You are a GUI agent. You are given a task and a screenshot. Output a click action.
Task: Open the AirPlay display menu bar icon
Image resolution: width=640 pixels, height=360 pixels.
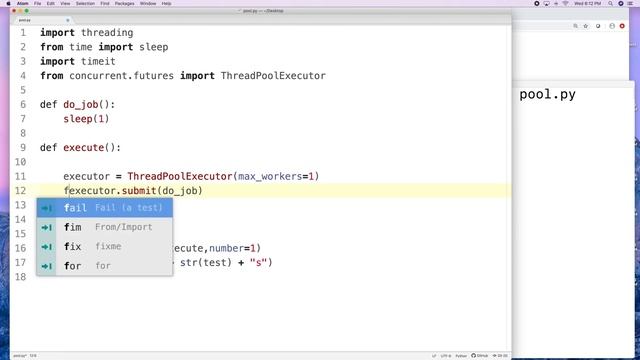[x=547, y=3]
